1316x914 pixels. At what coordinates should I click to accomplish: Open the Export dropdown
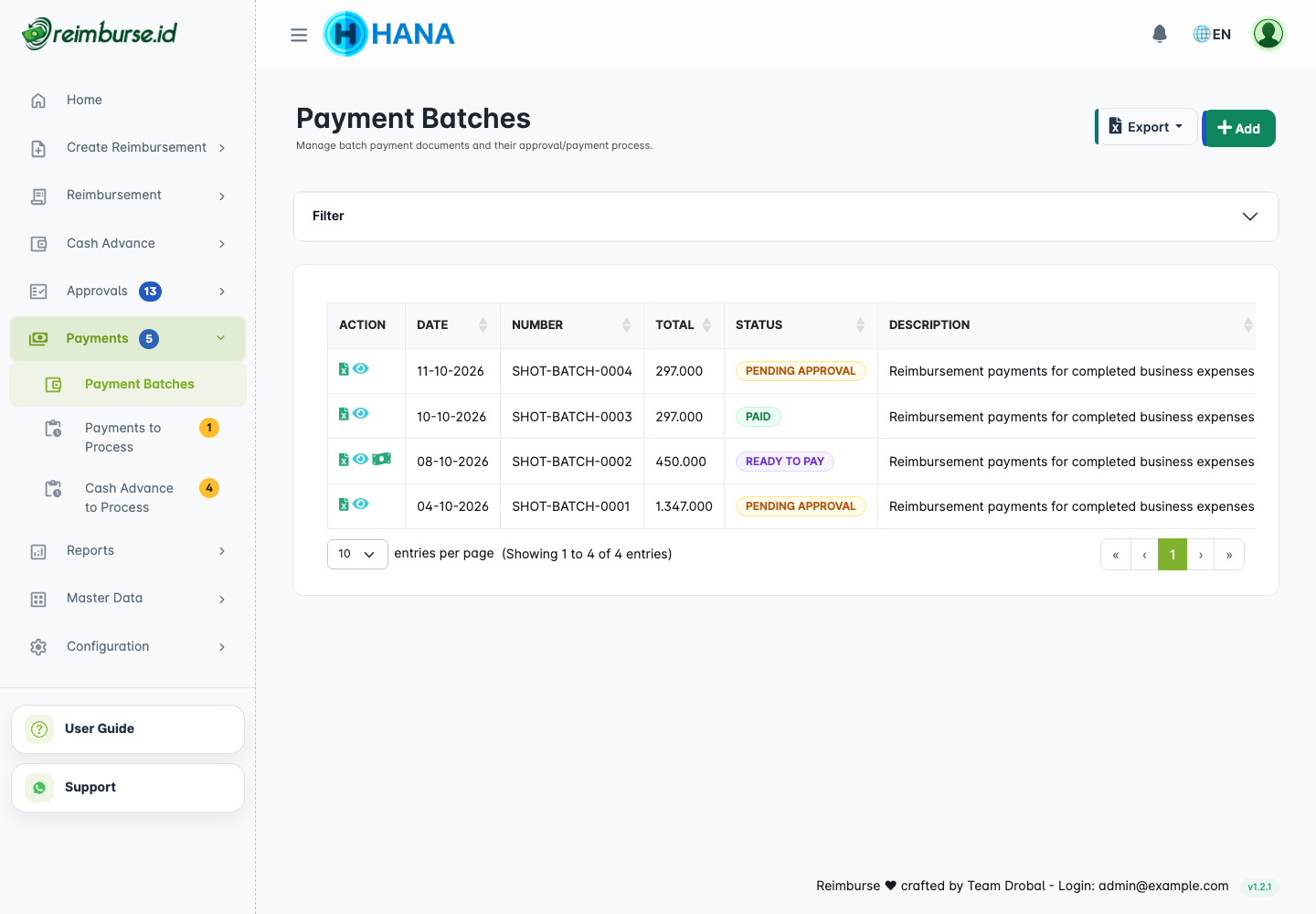(x=1146, y=127)
